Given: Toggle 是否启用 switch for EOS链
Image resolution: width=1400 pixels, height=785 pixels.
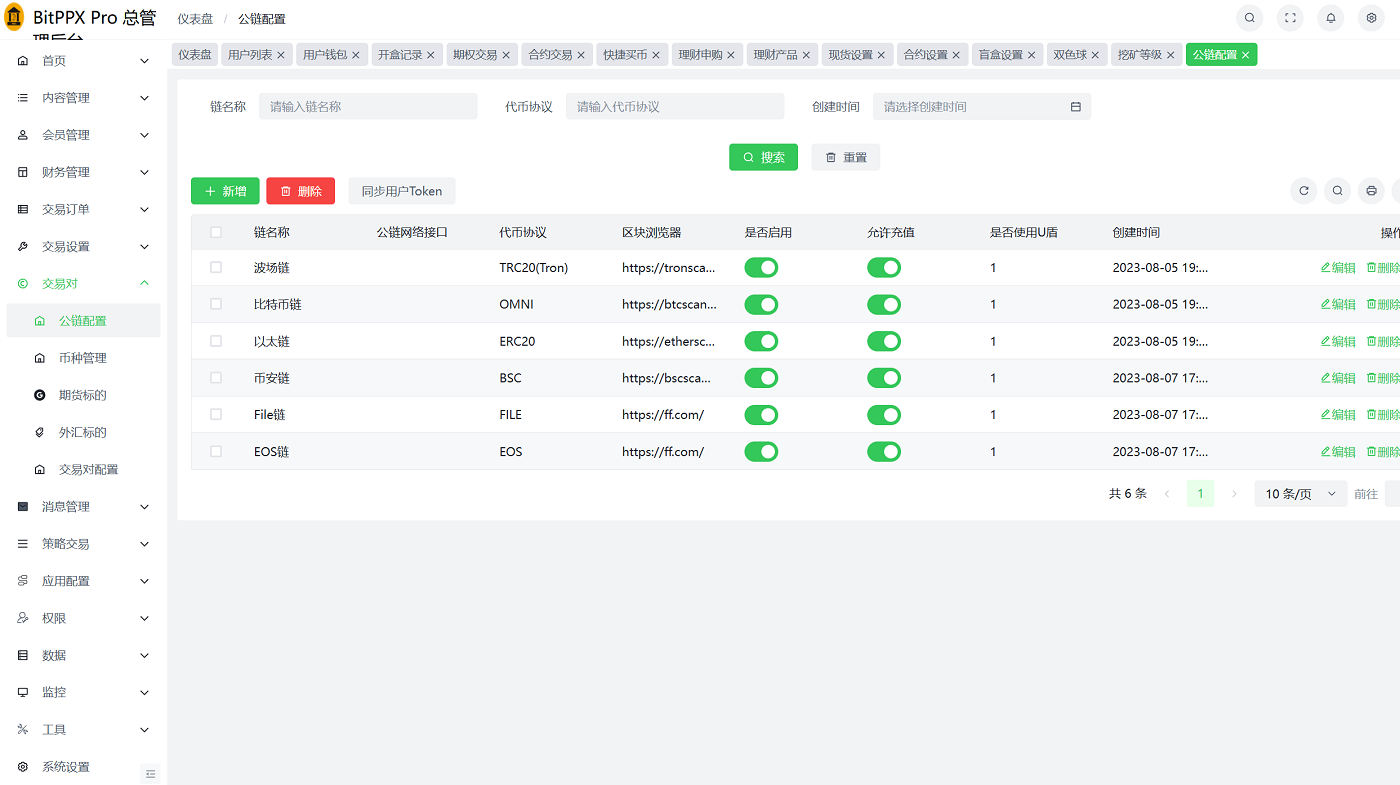Looking at the screenshot, I should [x=761, y=452].
